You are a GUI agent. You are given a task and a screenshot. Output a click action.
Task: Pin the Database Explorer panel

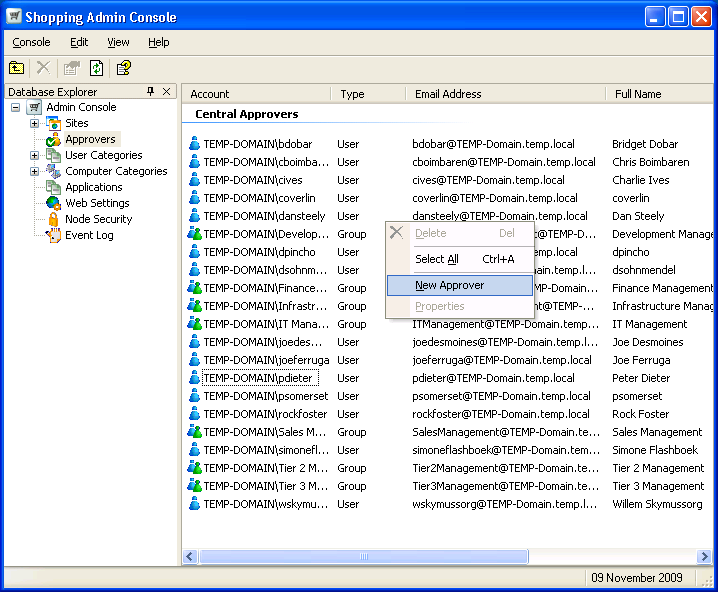pos(151,92)
